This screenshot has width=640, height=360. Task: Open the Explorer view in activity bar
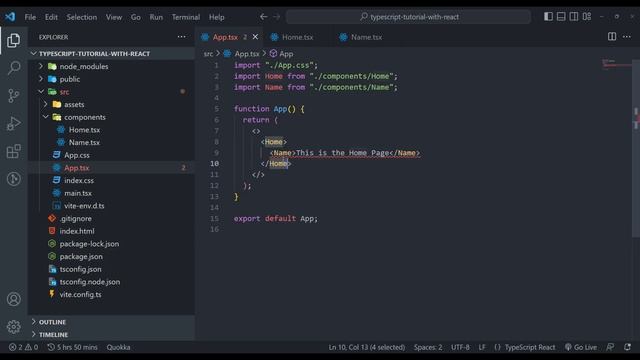pyautogui.click(x=13, y=40)
